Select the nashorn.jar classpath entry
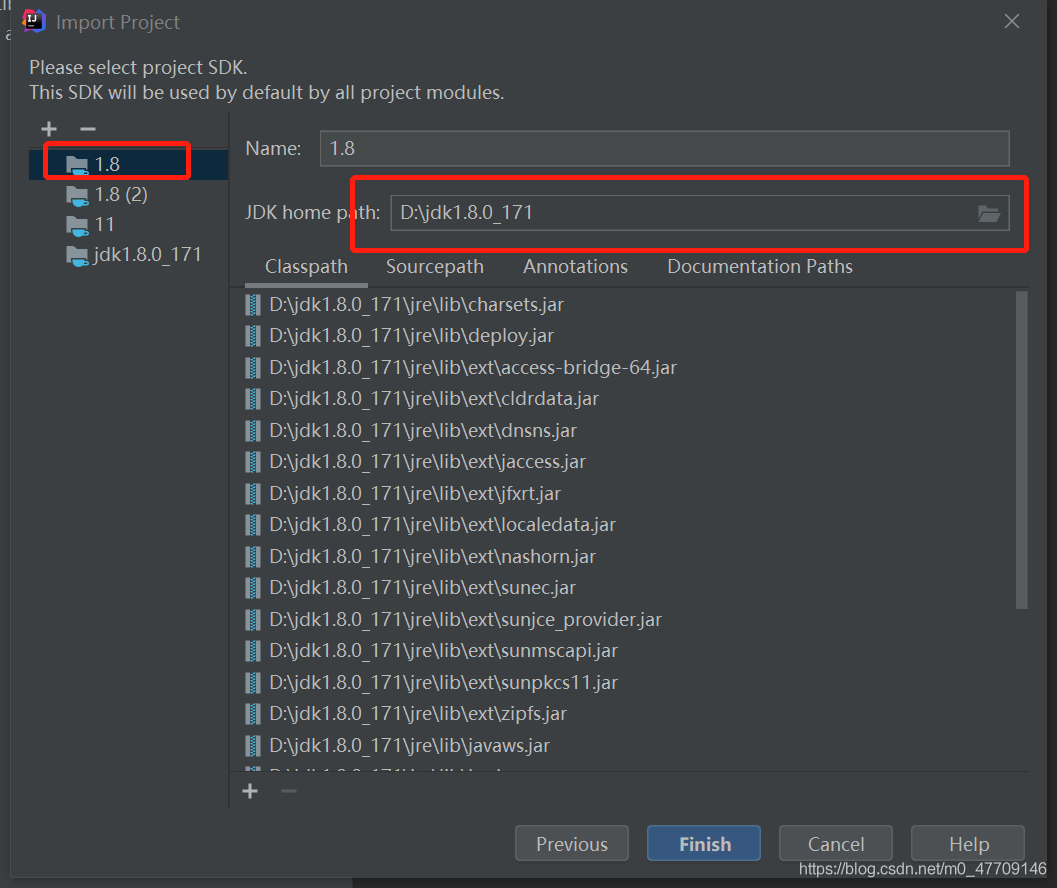Image resolution: width=1057 pixels, height=888 pixels. [432, 556]
